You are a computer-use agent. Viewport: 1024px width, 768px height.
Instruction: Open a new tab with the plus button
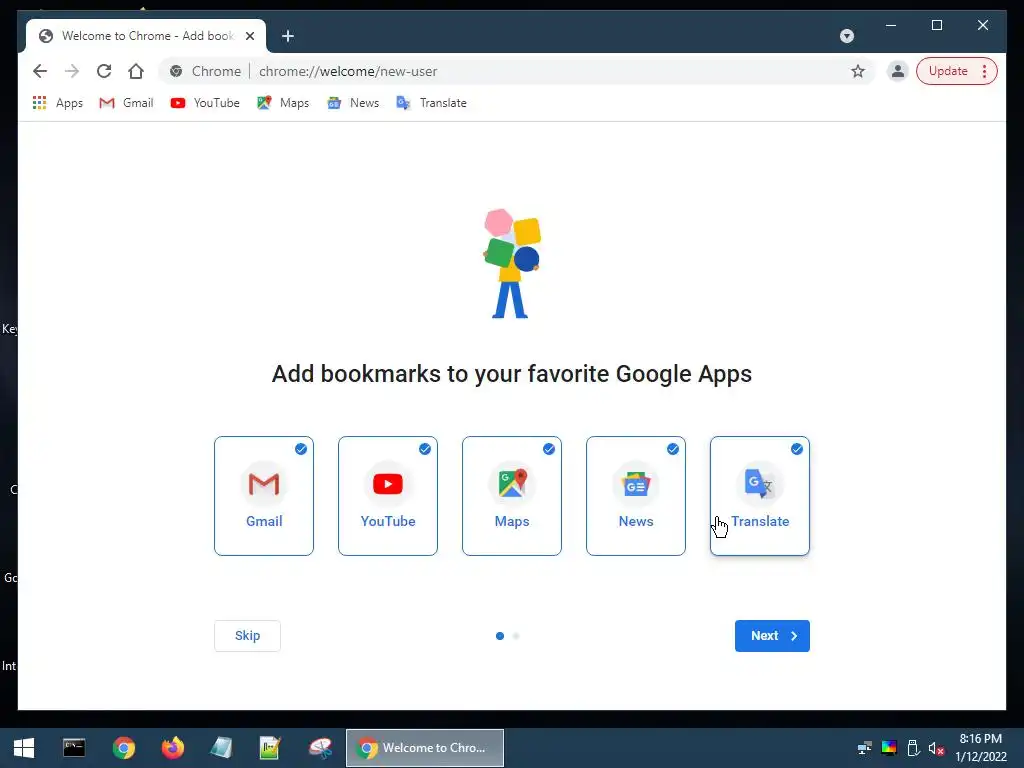[288, 36]
